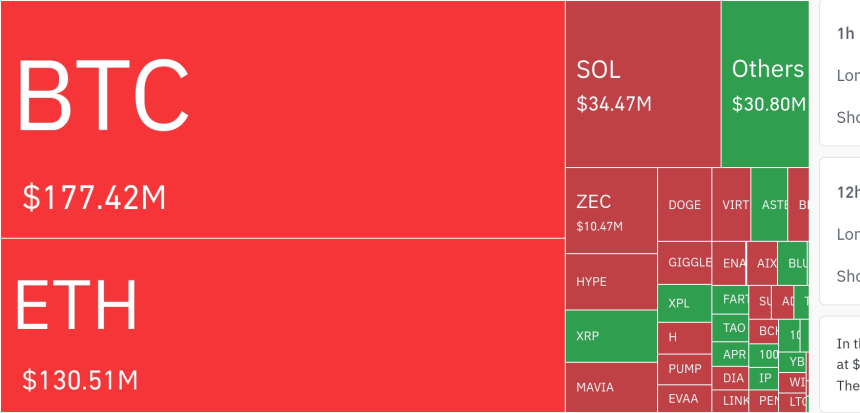Viewport: 860px width, 413px height.
Task: Select the VIRT tile
Action: (x=731, y=205)
